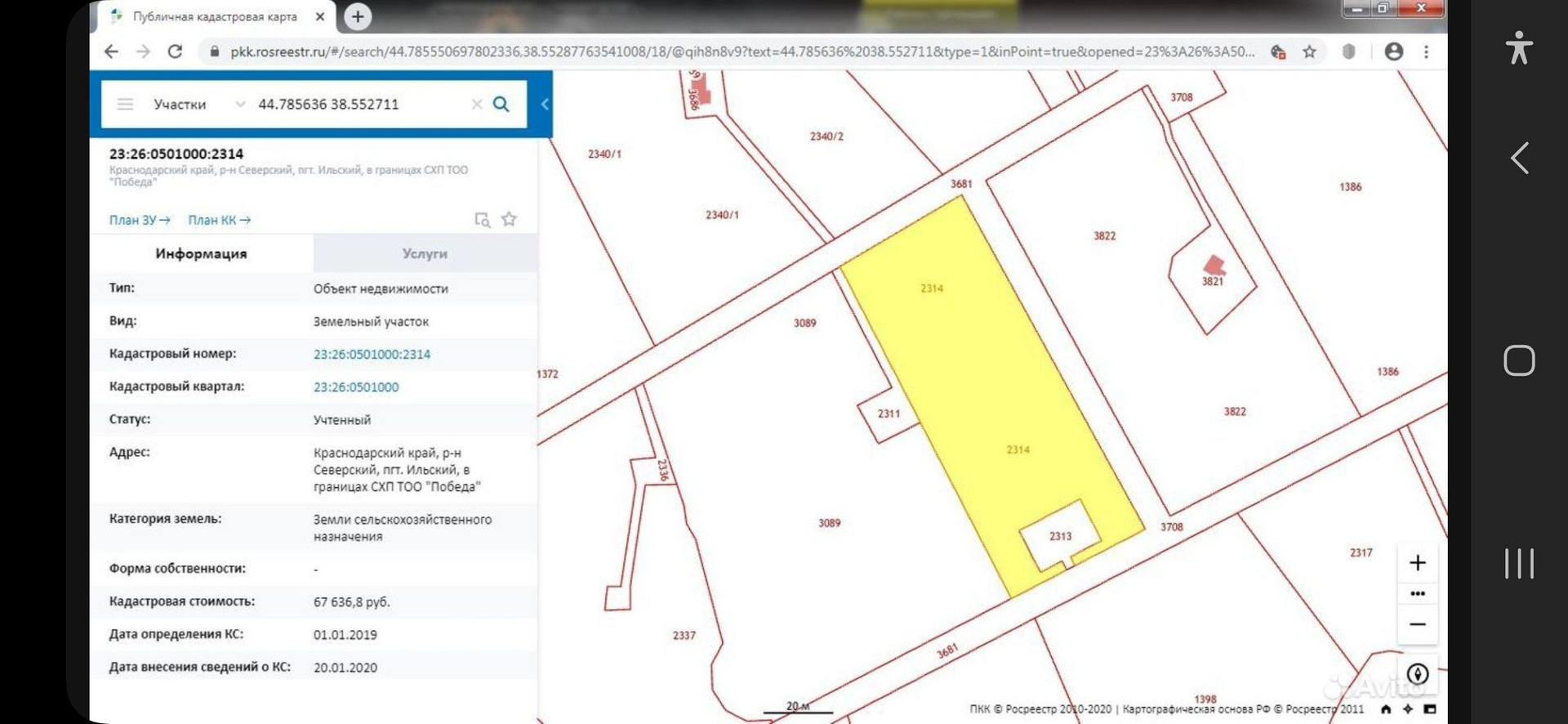Viewport: 1568px width, 724px height.
Task: Run search with magnifier icon
Action: click(501, 104)
